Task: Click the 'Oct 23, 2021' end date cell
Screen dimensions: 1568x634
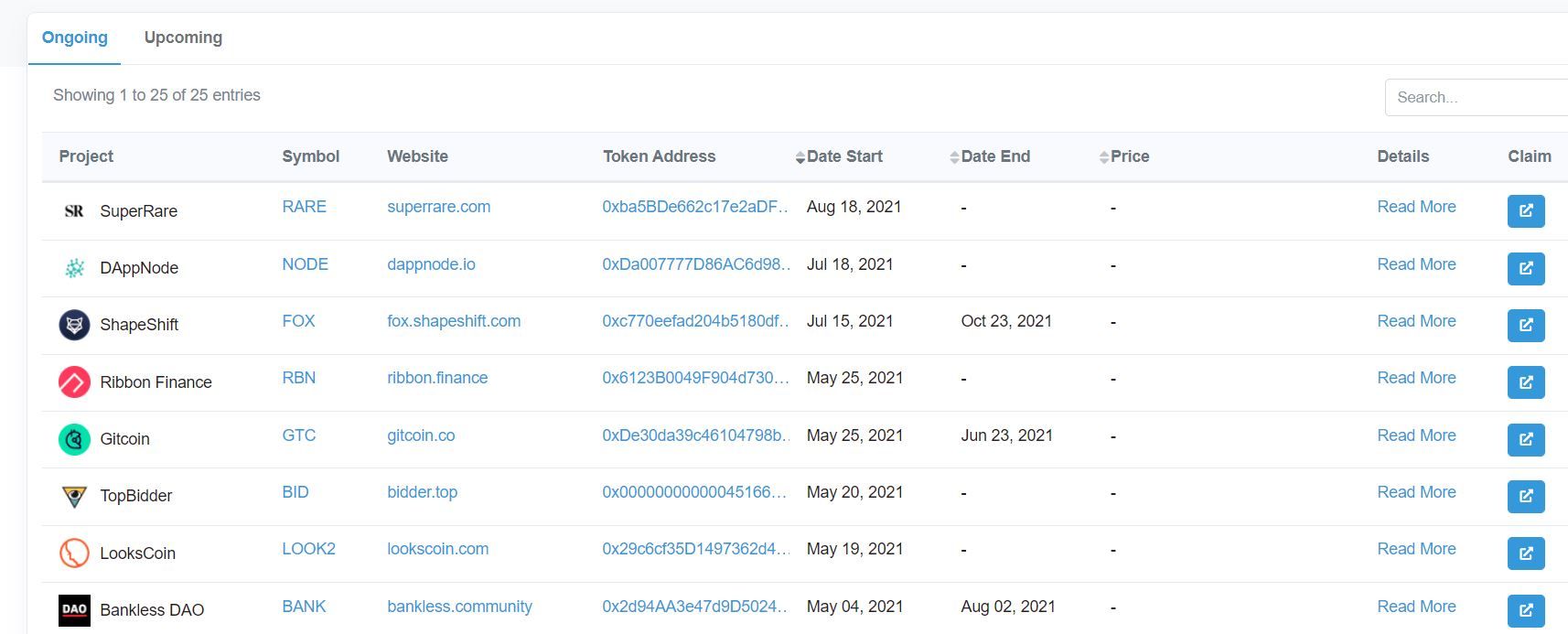Action: (x=1006, y=321)
